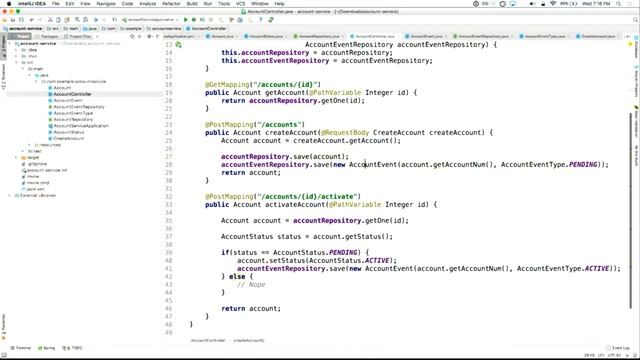
Task: Click the Cut scissors icon in toolbar
Action: (50, 20)
